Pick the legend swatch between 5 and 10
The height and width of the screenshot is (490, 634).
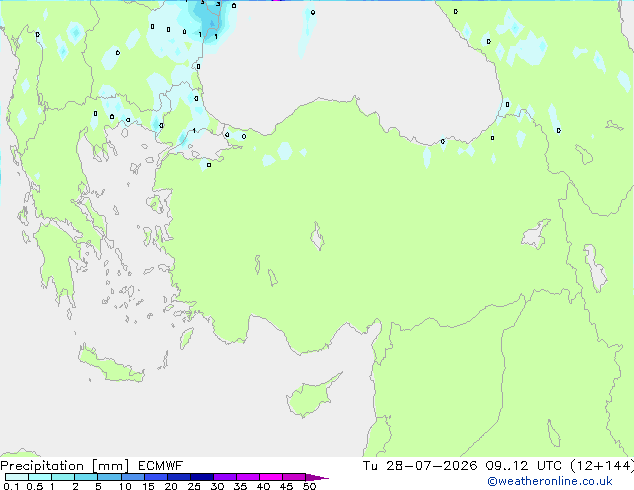coord(109,477)
